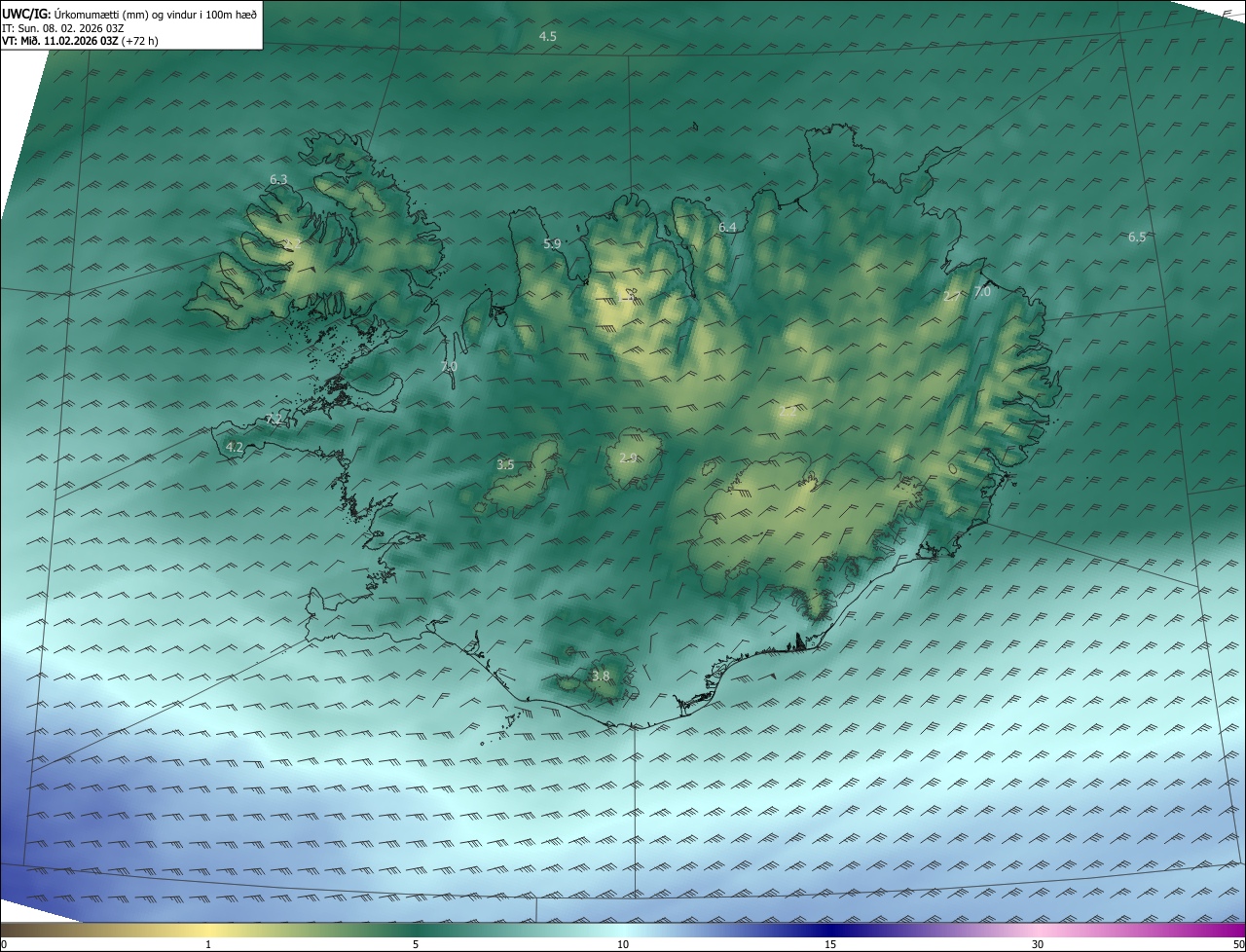The height and width of the screenshot is (952, 1246).
Task: Click the 5.9 value label
Action: tap(552, 243)
